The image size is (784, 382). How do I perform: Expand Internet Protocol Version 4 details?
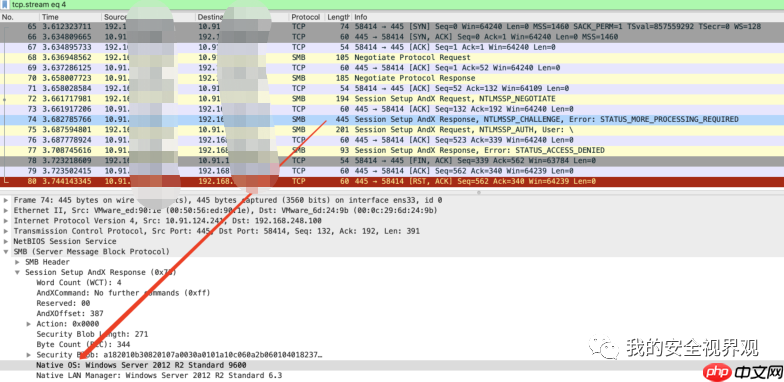click(x=6, y=220)
